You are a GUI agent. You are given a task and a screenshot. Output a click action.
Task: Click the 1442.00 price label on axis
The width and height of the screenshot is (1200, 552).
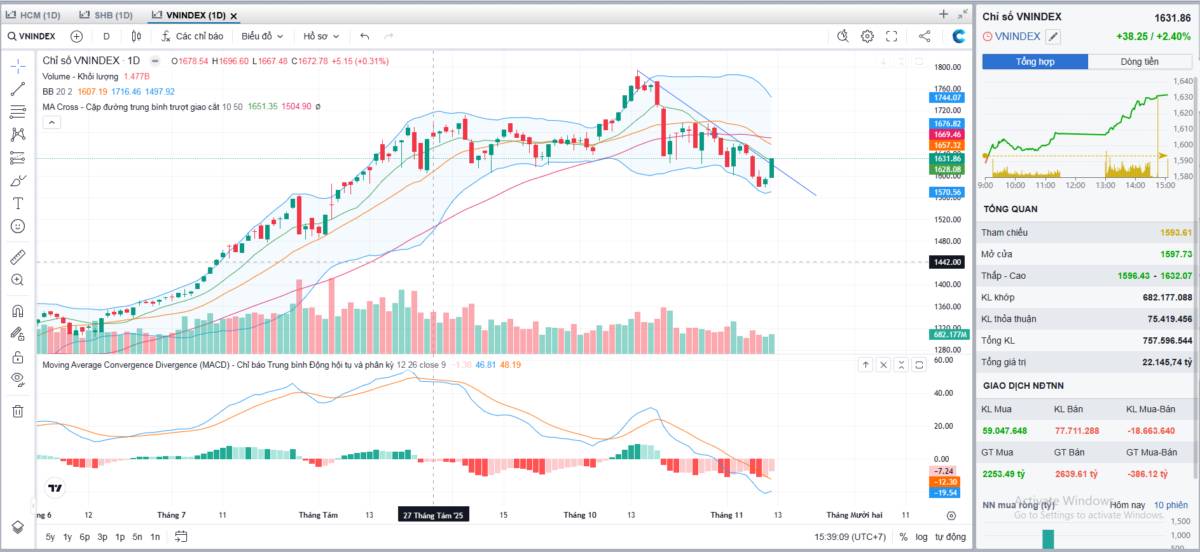coord(947,262)
